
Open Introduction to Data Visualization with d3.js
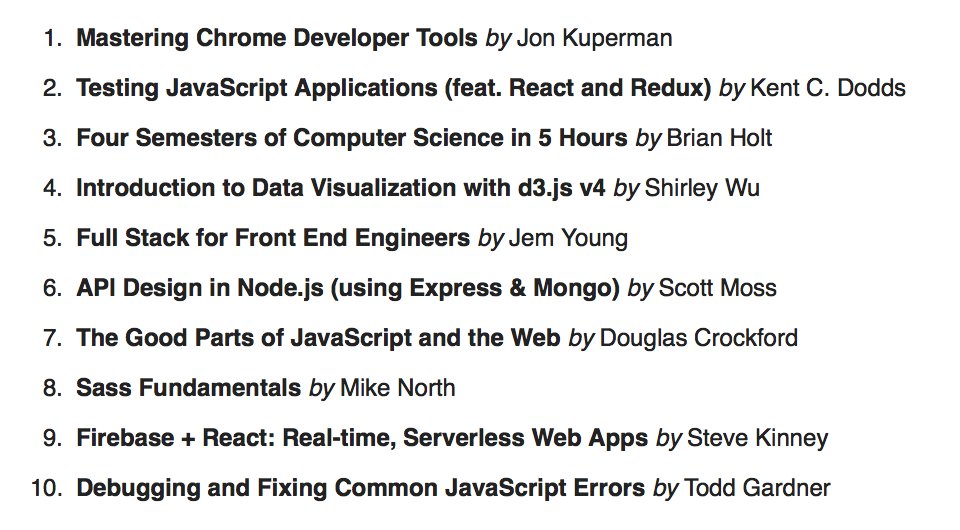click(341, 188)
